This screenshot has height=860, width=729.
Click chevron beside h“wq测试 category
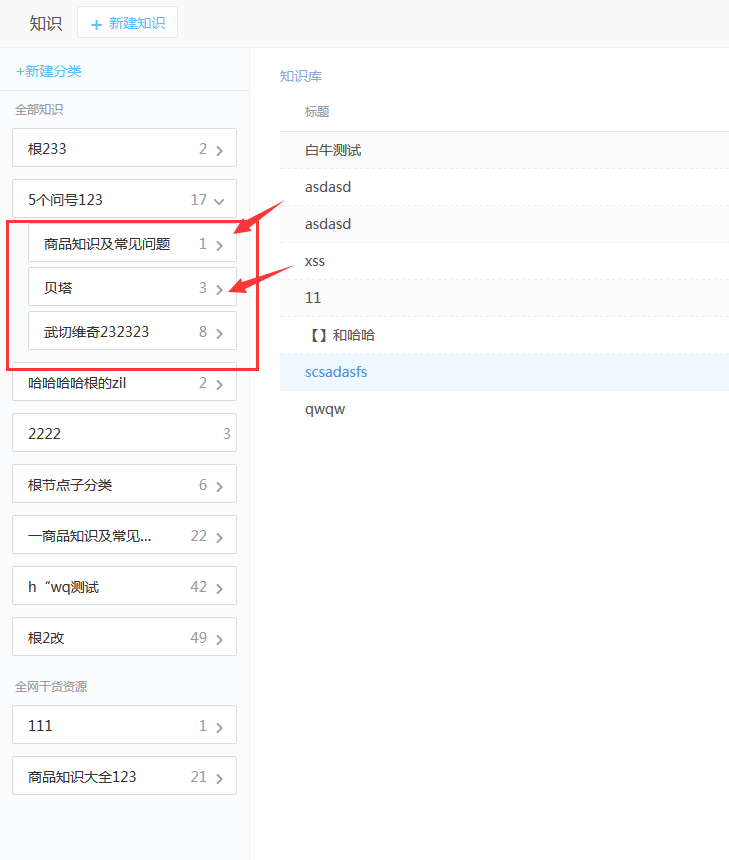[219, 588]
